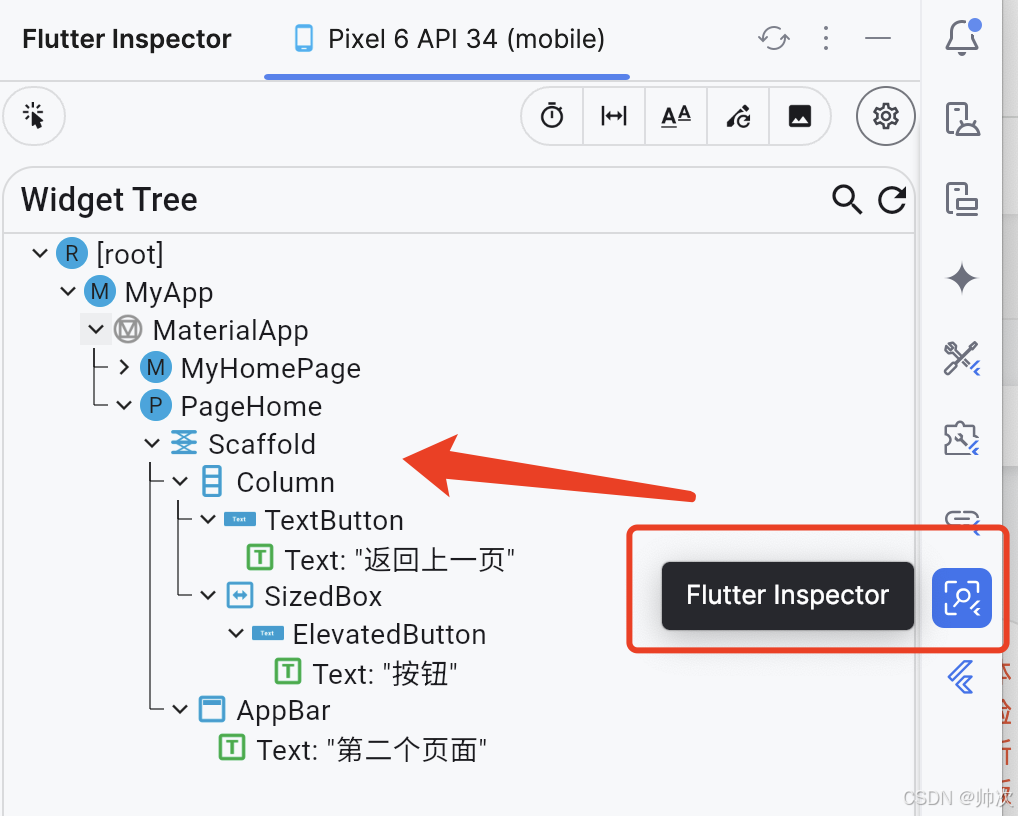Image resolution: width=1018 pixels, height=816 pixels.
Task: Click the blue R icon beside [root]
Action: 71,253
